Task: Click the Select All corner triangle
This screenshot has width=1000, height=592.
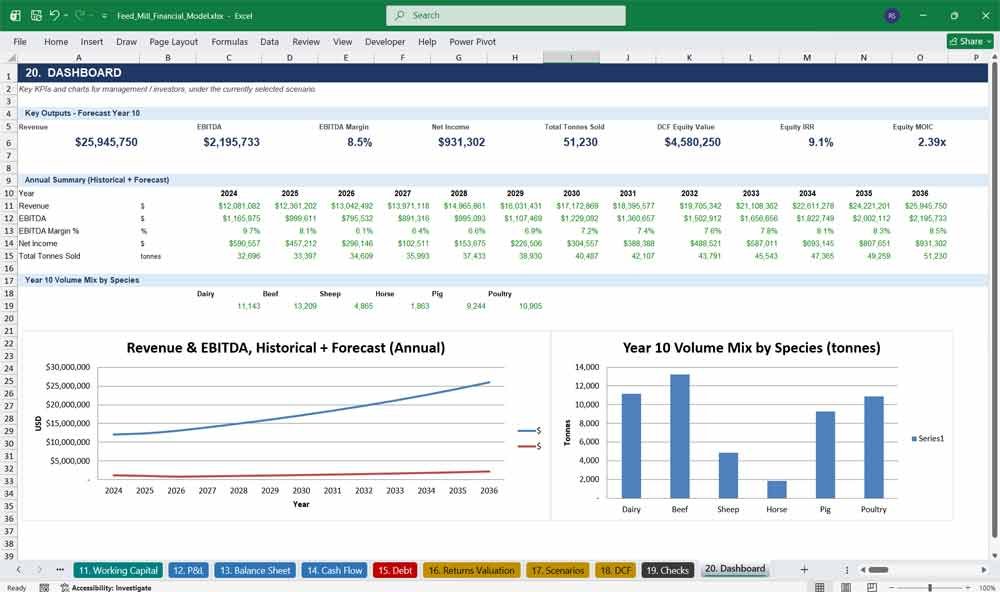Action: [x=11, y=57]
